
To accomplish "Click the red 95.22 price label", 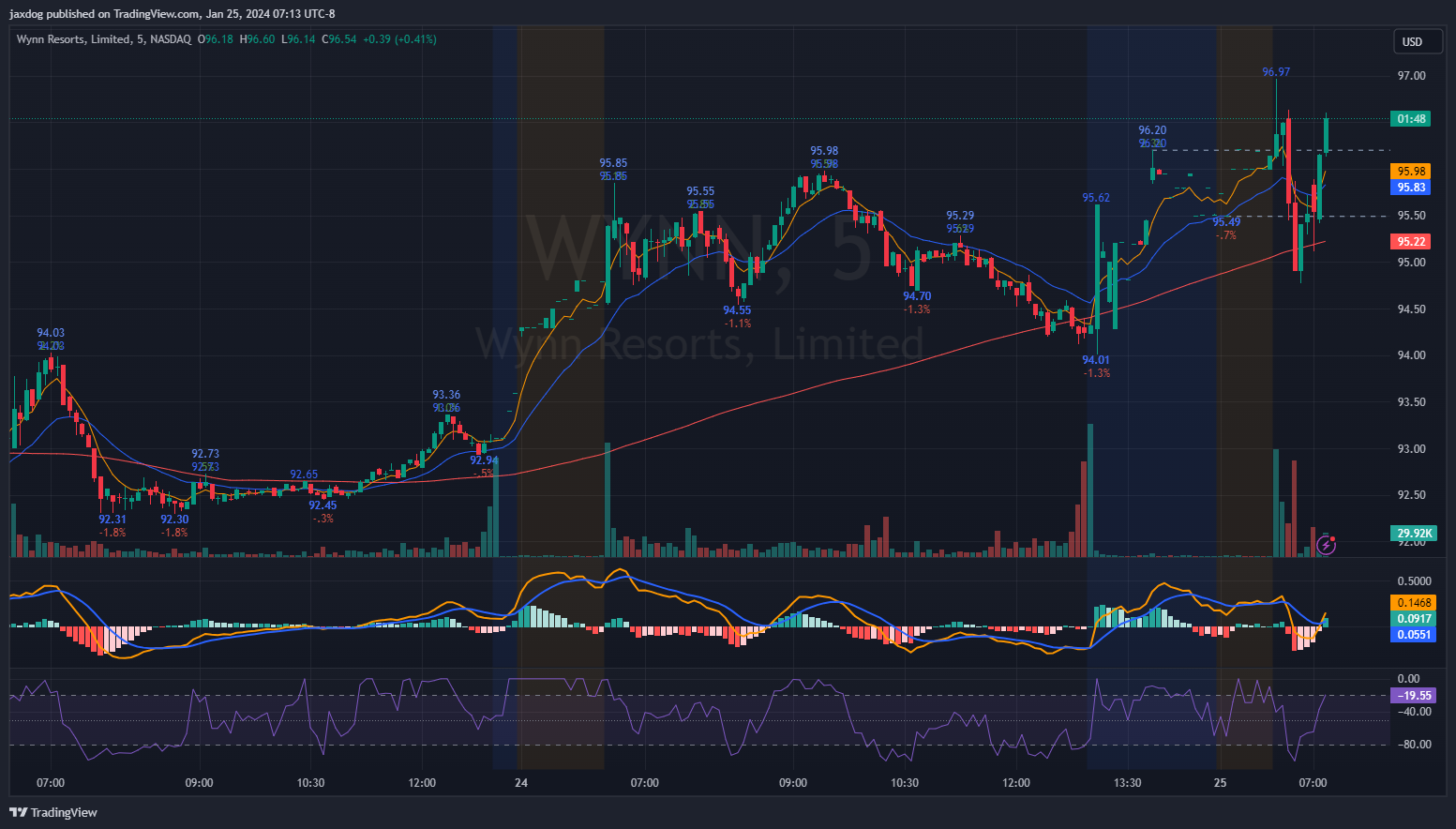I will click(x=1411, y=242).
